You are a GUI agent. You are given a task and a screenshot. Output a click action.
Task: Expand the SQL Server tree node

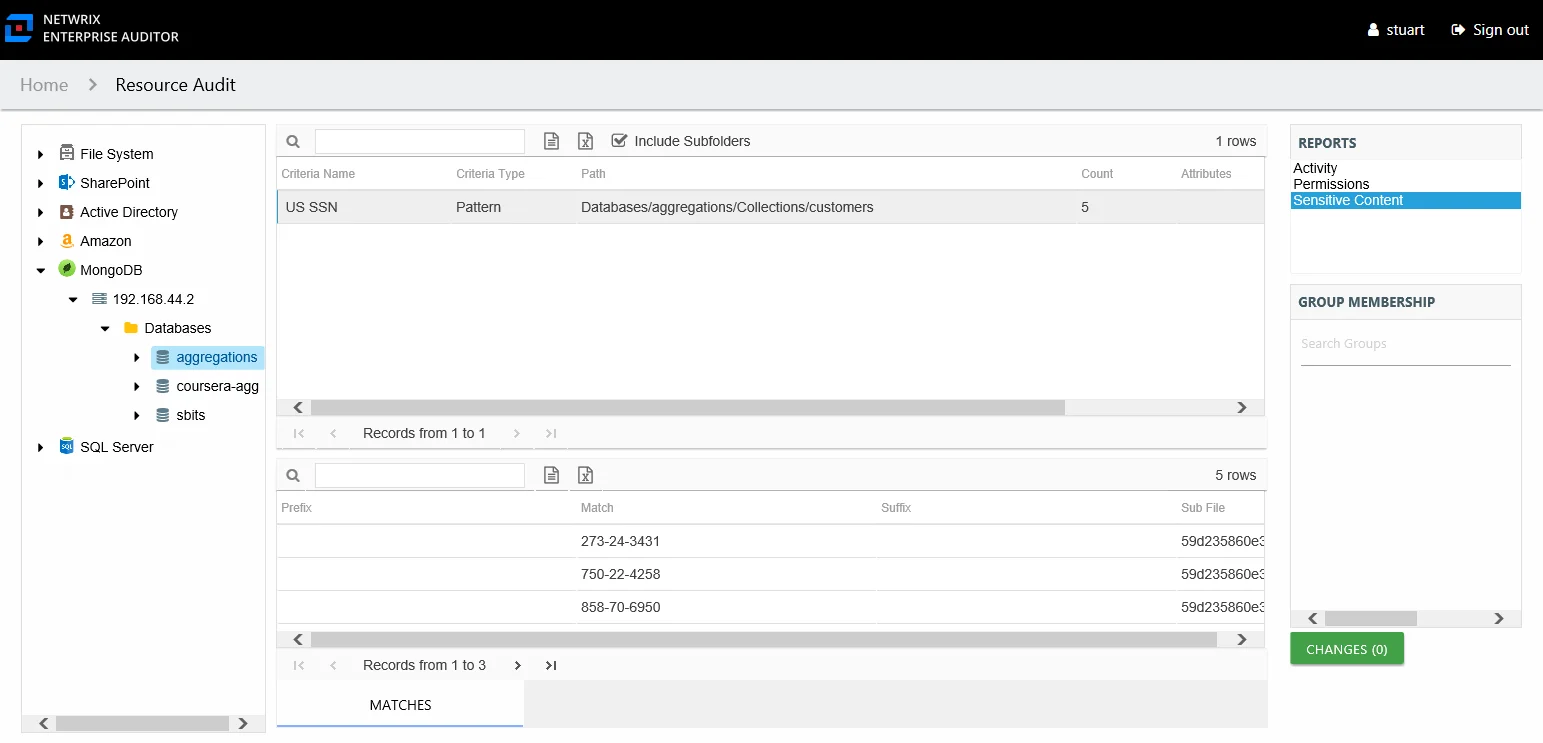pyautogui.click(x=41, y=447)
